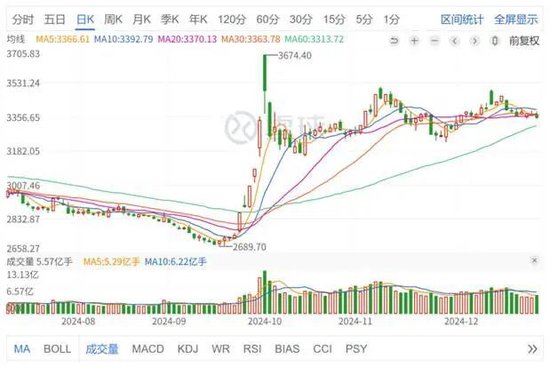Switch to the 周K weekly tab
The height and width of the screenshot is (367, 550).
click(113, 19)
